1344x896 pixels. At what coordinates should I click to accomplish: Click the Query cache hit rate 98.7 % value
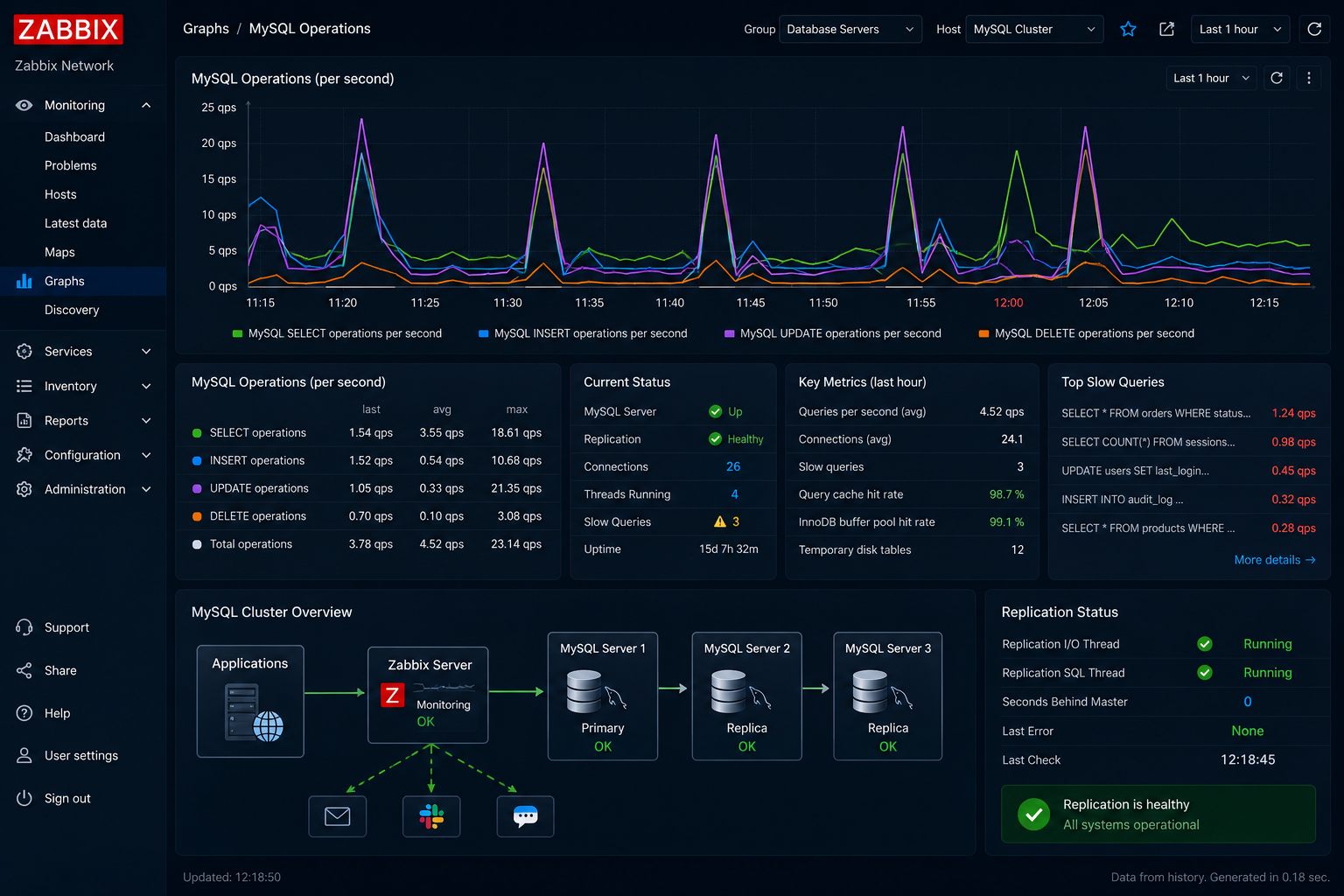pyautogui.click(x=1006, y=494)
